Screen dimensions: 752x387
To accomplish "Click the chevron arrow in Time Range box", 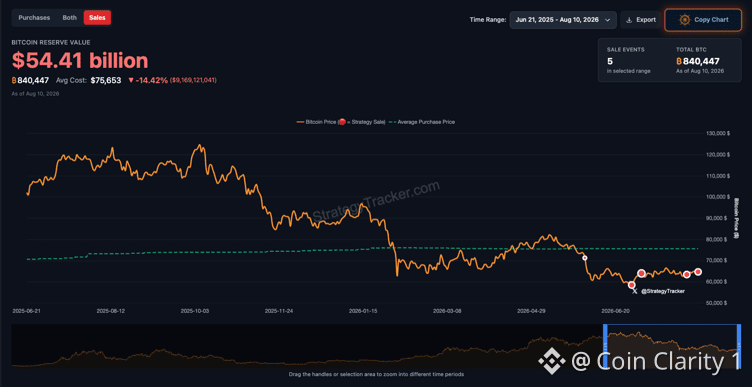I will (608, 20).
